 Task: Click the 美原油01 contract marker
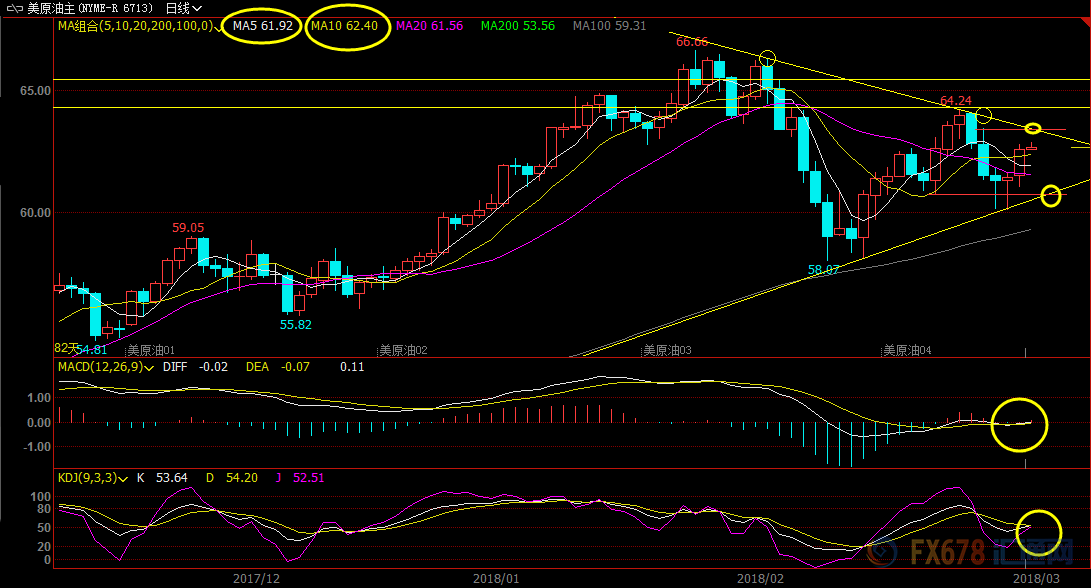151,351
